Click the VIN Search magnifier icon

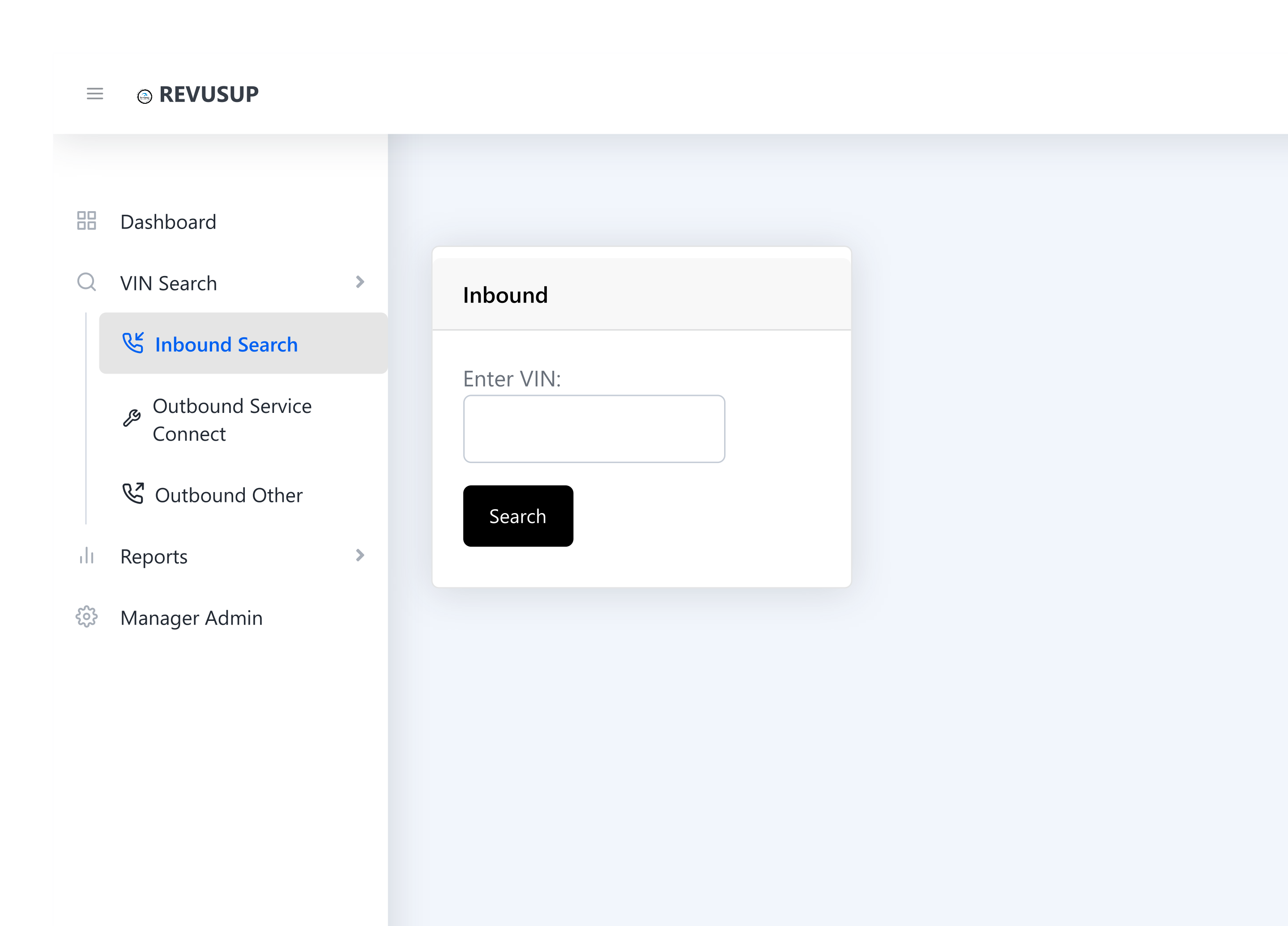tap(86, 282)
